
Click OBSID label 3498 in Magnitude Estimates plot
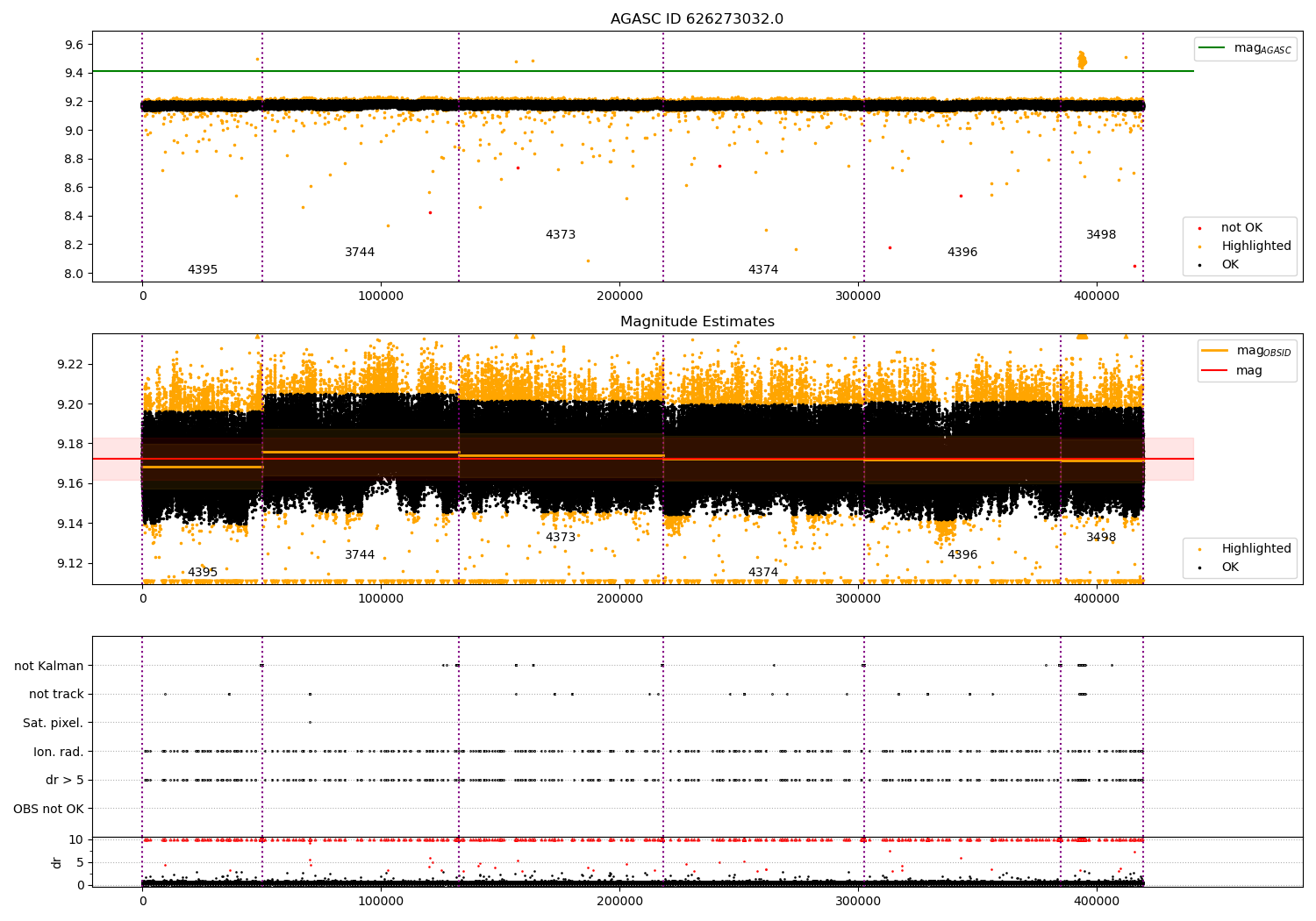(1101, 537)
